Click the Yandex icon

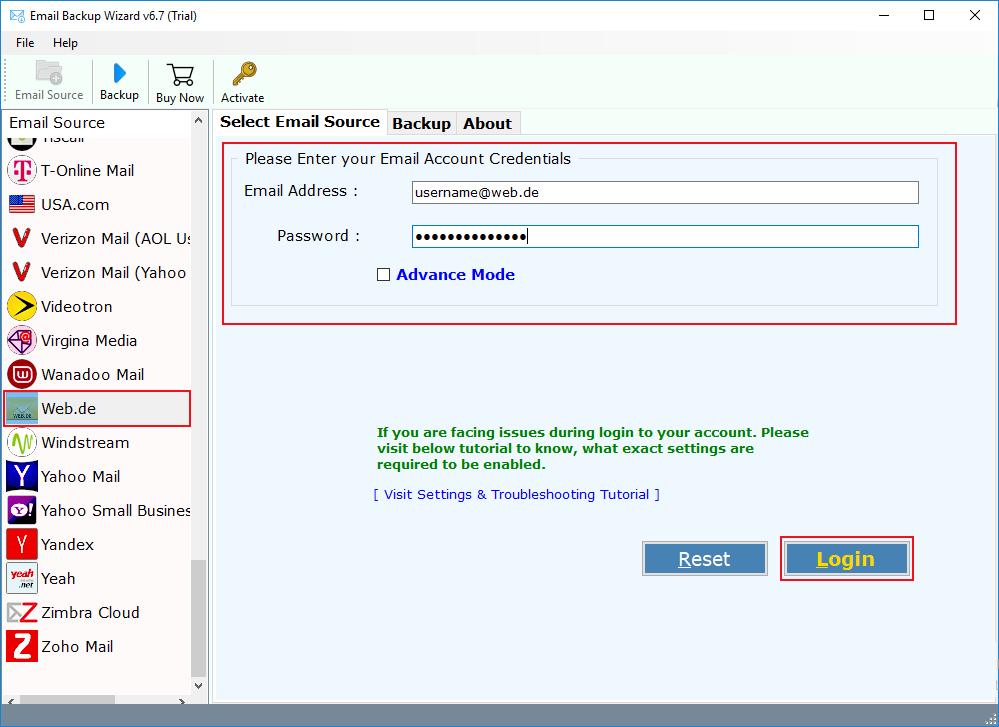point(22,544)
